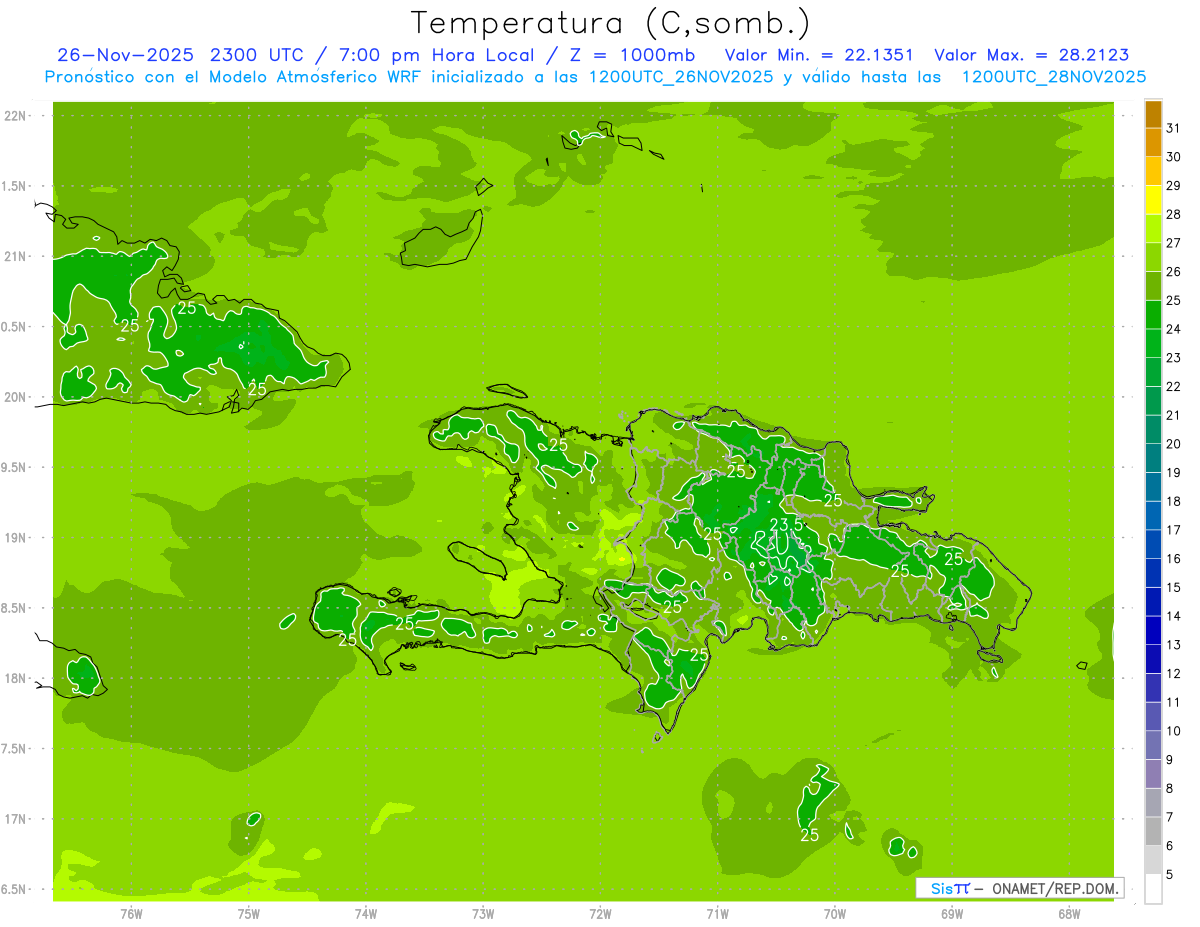Click the '29' colorbar legend value

coord(1174,186)
